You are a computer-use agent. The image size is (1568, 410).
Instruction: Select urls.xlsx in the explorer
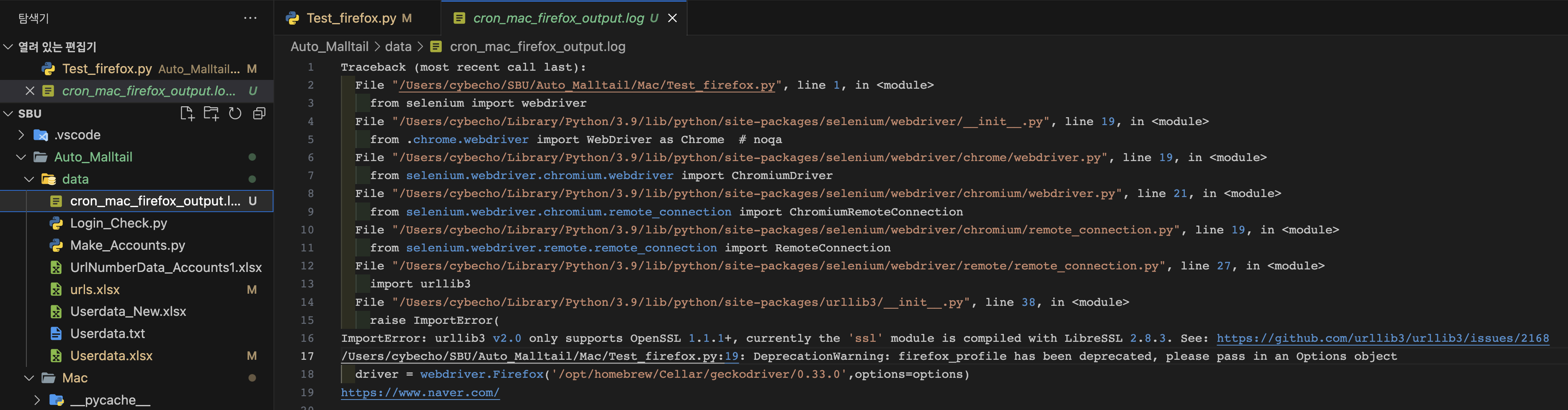click(95, 290)
